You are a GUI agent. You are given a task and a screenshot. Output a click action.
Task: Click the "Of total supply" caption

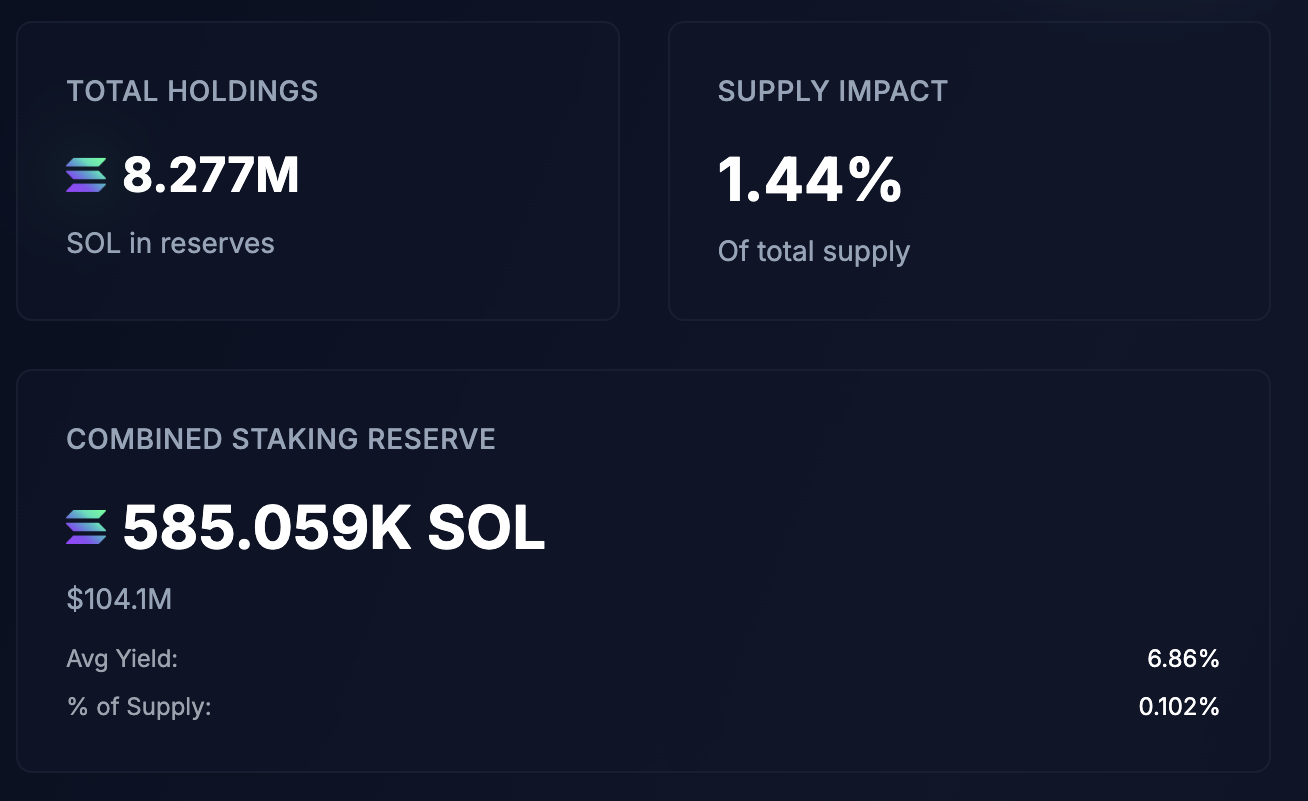tap(813, 251)
